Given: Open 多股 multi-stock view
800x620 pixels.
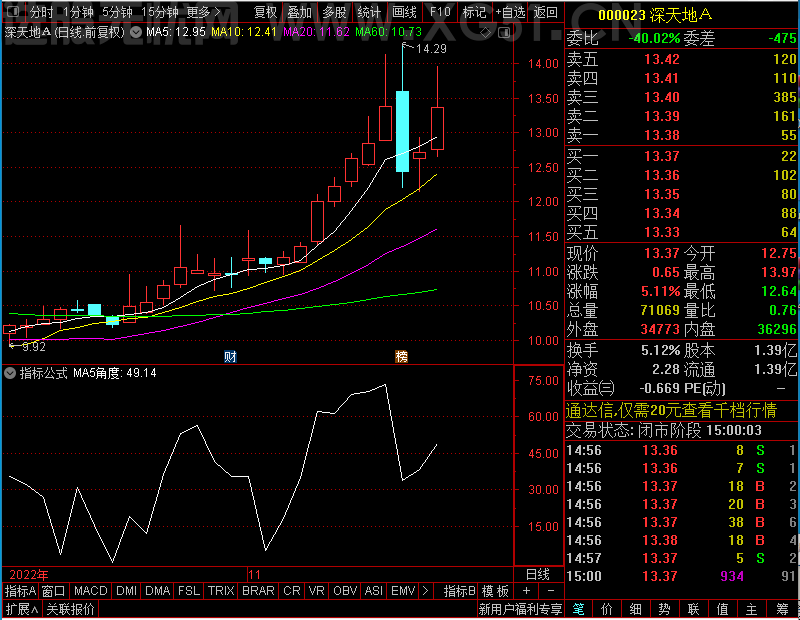Looking at the screenshot, I should click(335, 12).
